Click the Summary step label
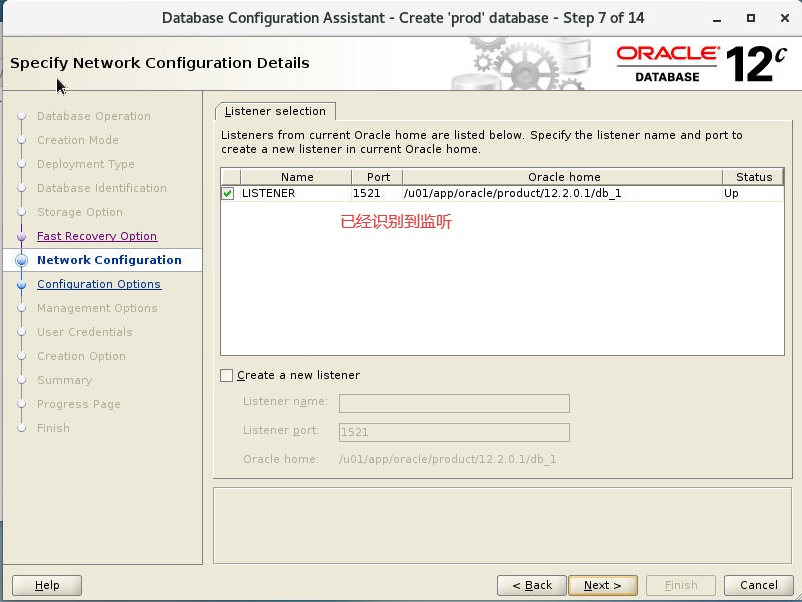The image size is (802, 602). [64, 381]
